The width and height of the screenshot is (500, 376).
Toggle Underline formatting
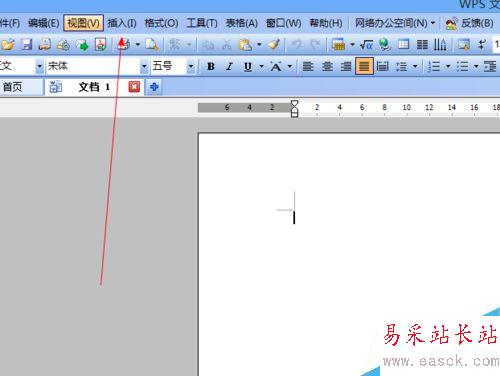point(247,66)
